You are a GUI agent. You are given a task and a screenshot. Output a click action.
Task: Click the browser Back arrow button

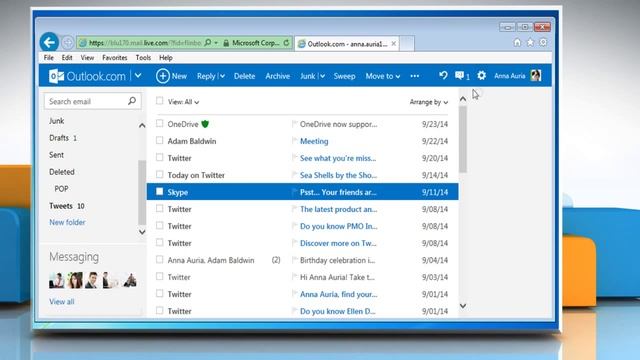click(x=49, y=42)
